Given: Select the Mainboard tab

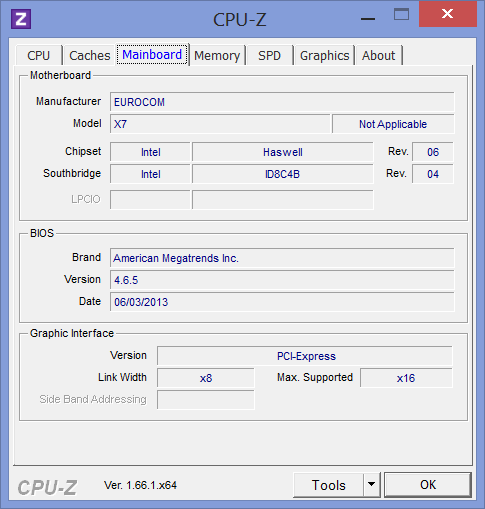Looking at the screenshot, I should click(x=152, y=54).
